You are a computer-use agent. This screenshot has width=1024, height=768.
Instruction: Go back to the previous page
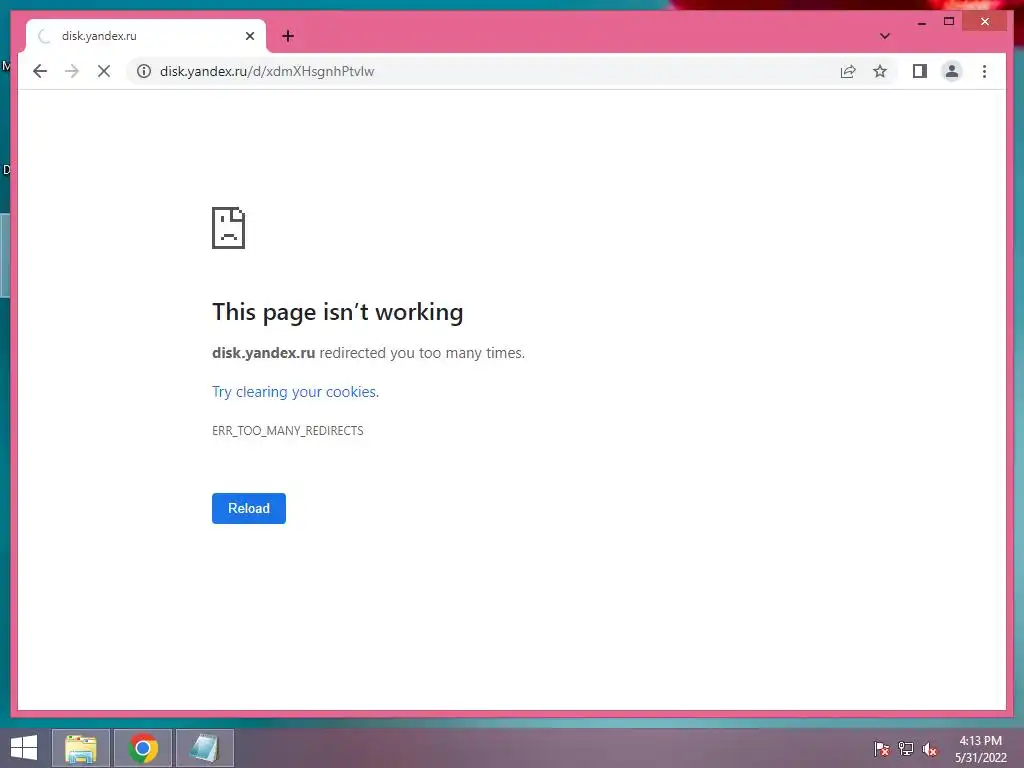(x=40, y=71)
